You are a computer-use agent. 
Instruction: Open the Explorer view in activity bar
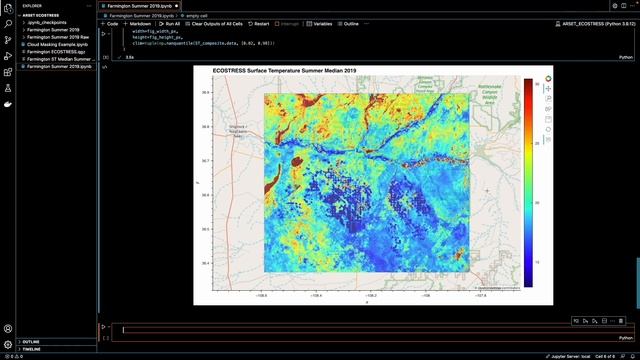[8, 8]
